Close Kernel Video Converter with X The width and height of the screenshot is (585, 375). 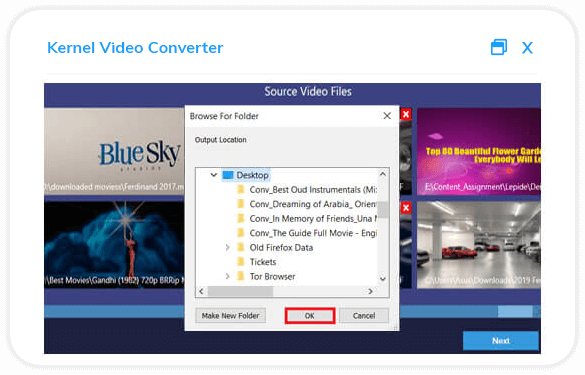pyautogui.click(x=527, y=48)
